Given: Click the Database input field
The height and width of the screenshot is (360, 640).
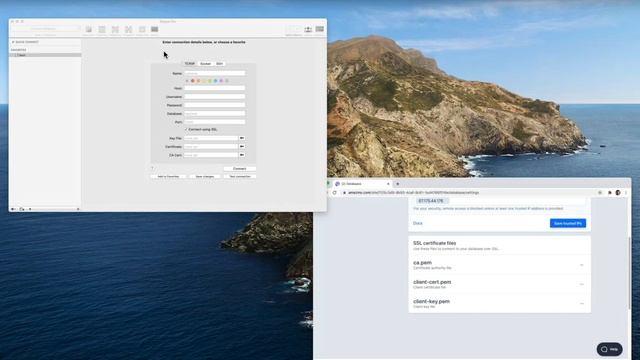Looking at the screenshot, I should (215, 113).
